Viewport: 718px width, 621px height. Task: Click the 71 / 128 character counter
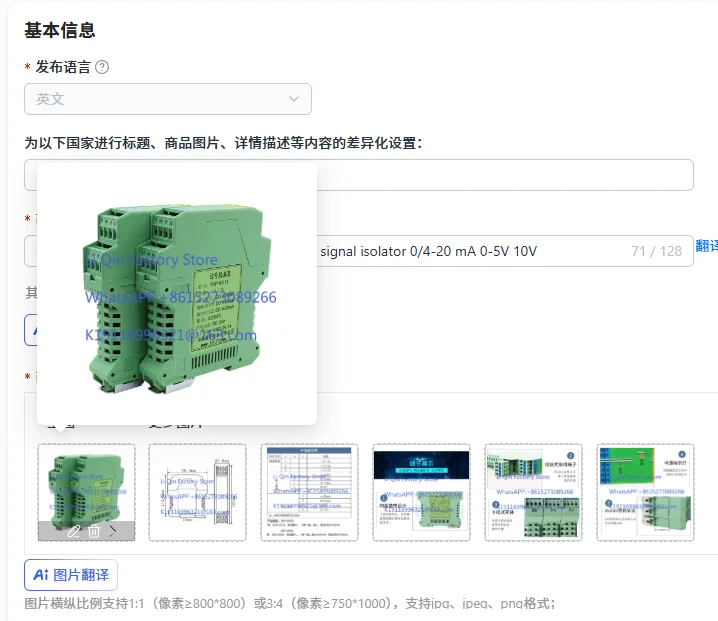click(657, 251)
